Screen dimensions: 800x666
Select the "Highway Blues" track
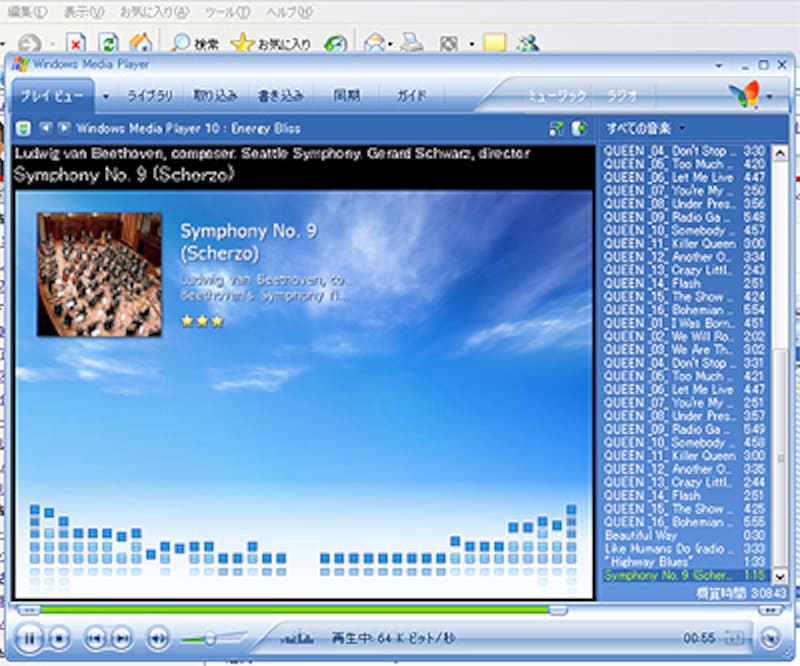(684, 562)
